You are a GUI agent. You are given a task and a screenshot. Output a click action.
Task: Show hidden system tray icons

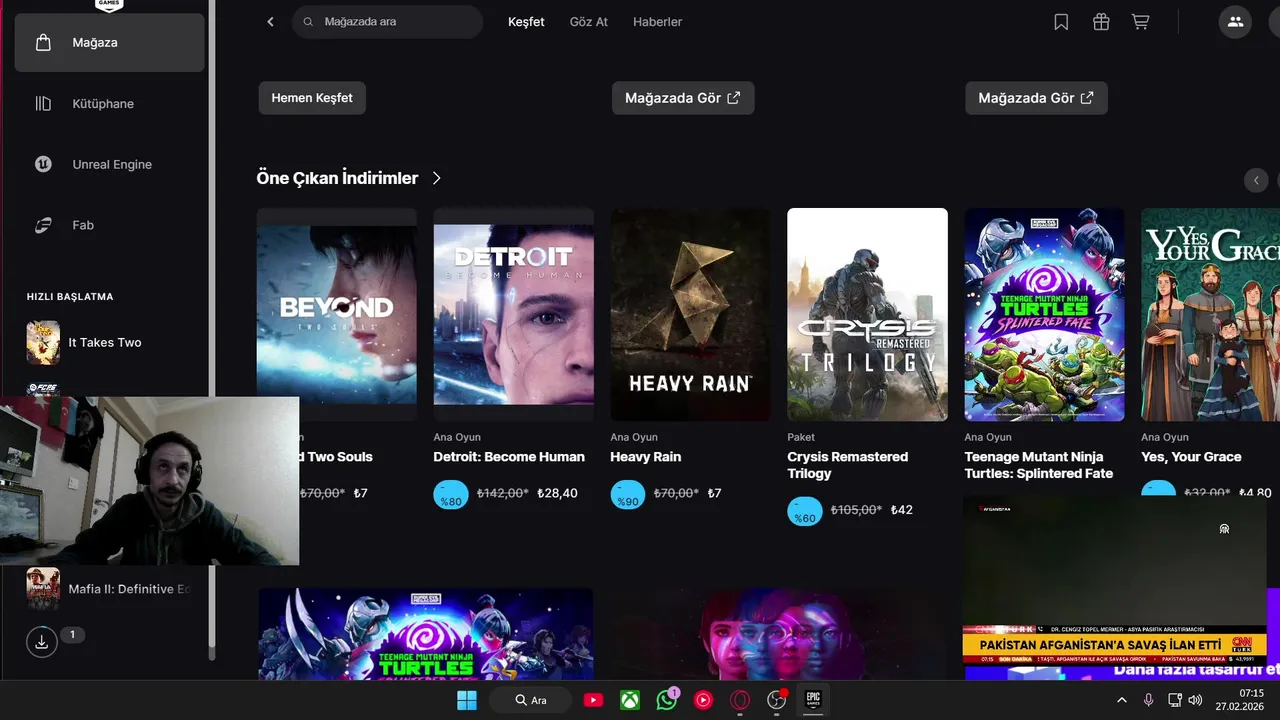[1121, 700]
